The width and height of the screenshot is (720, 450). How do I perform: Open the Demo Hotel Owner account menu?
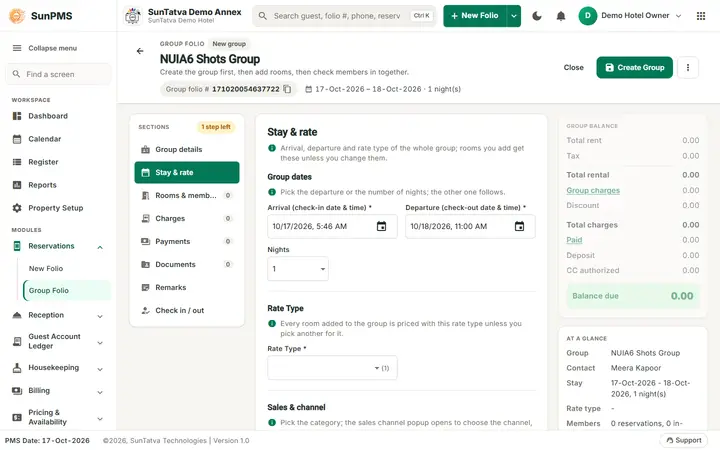630,16
